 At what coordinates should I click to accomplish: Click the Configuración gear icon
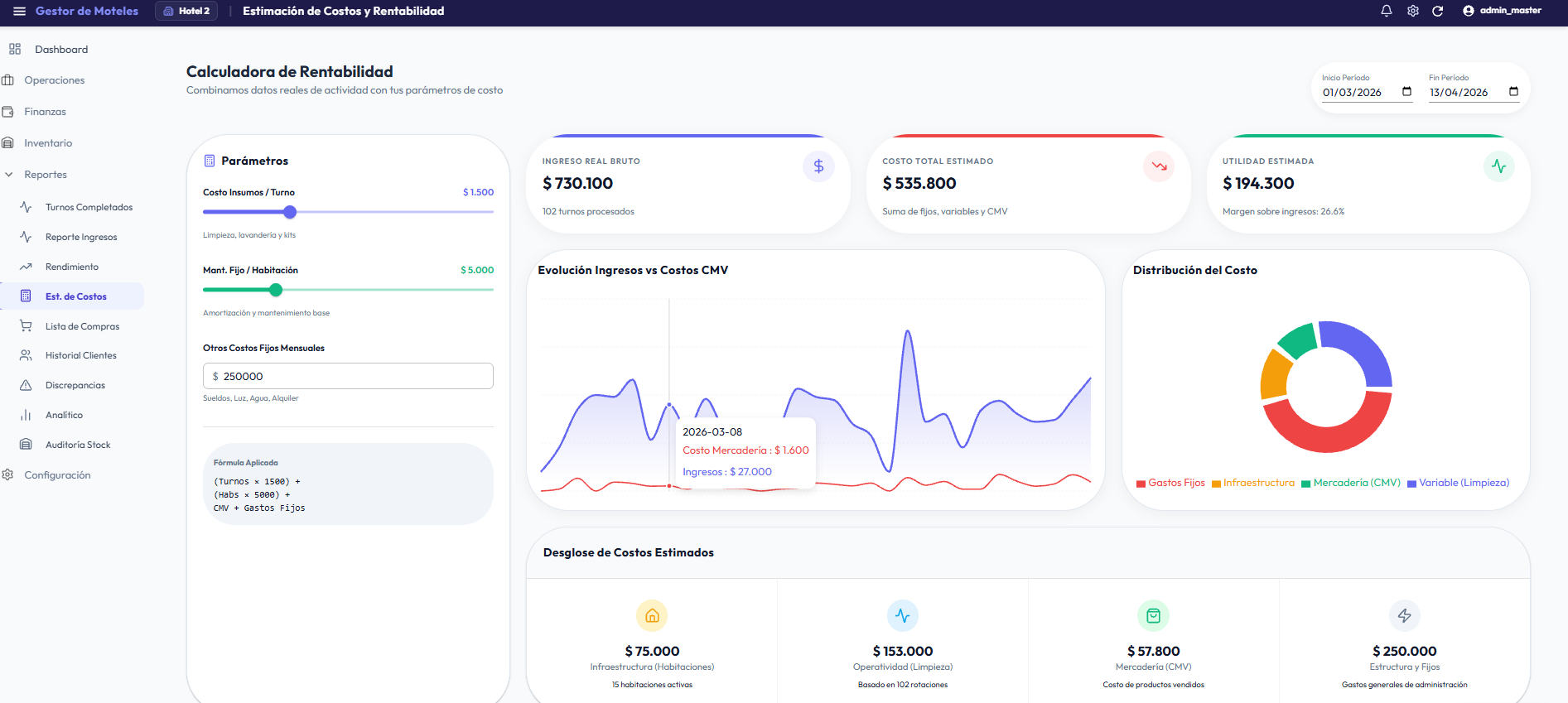(8, 474)
